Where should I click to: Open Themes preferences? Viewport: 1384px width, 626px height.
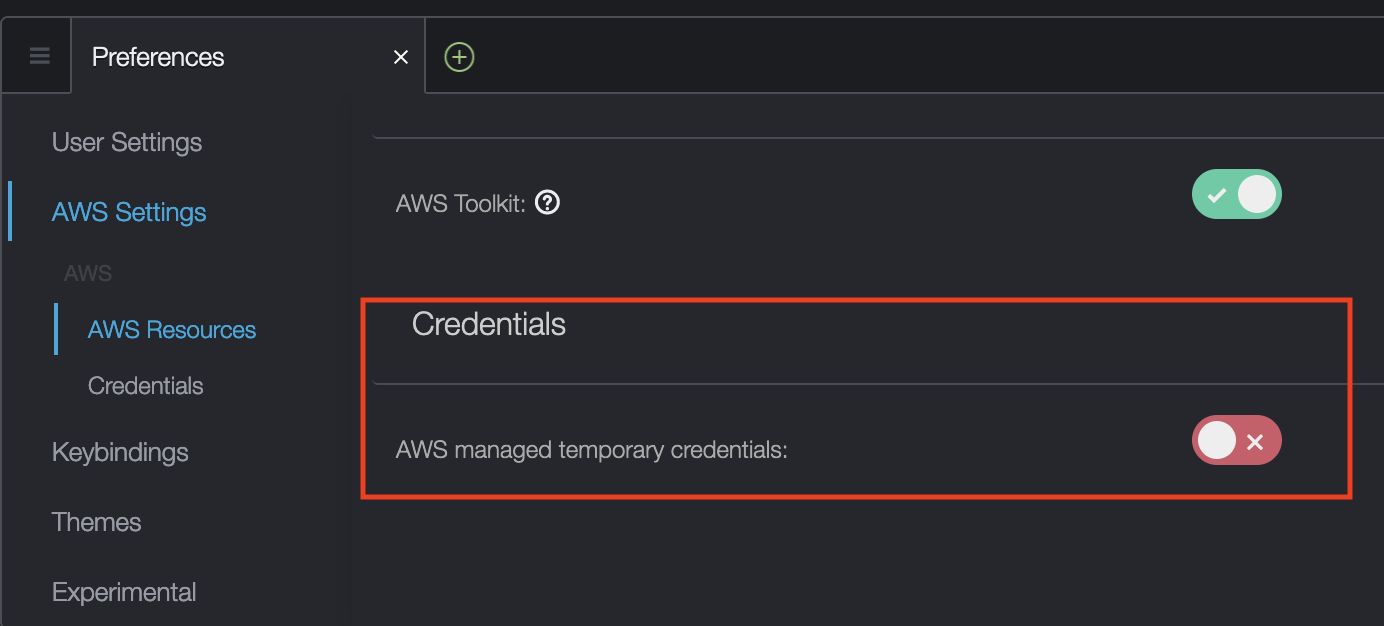(x=97, y=522)
